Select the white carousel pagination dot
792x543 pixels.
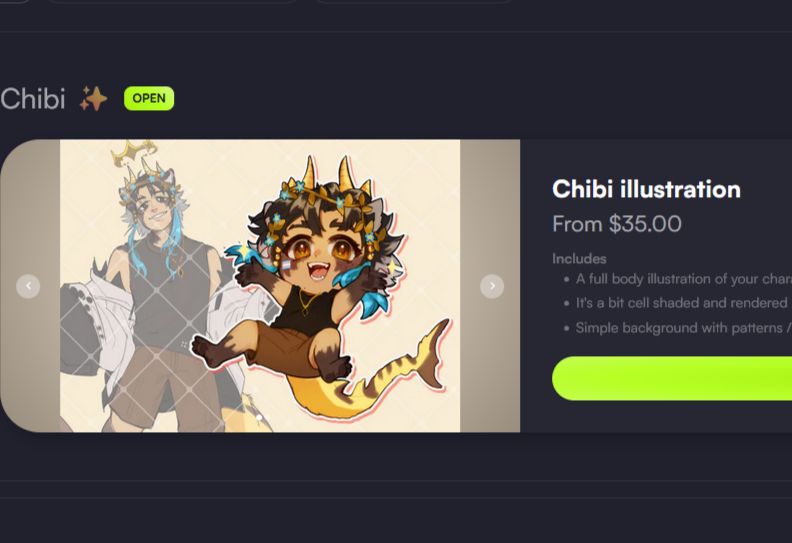click(260, 418)
